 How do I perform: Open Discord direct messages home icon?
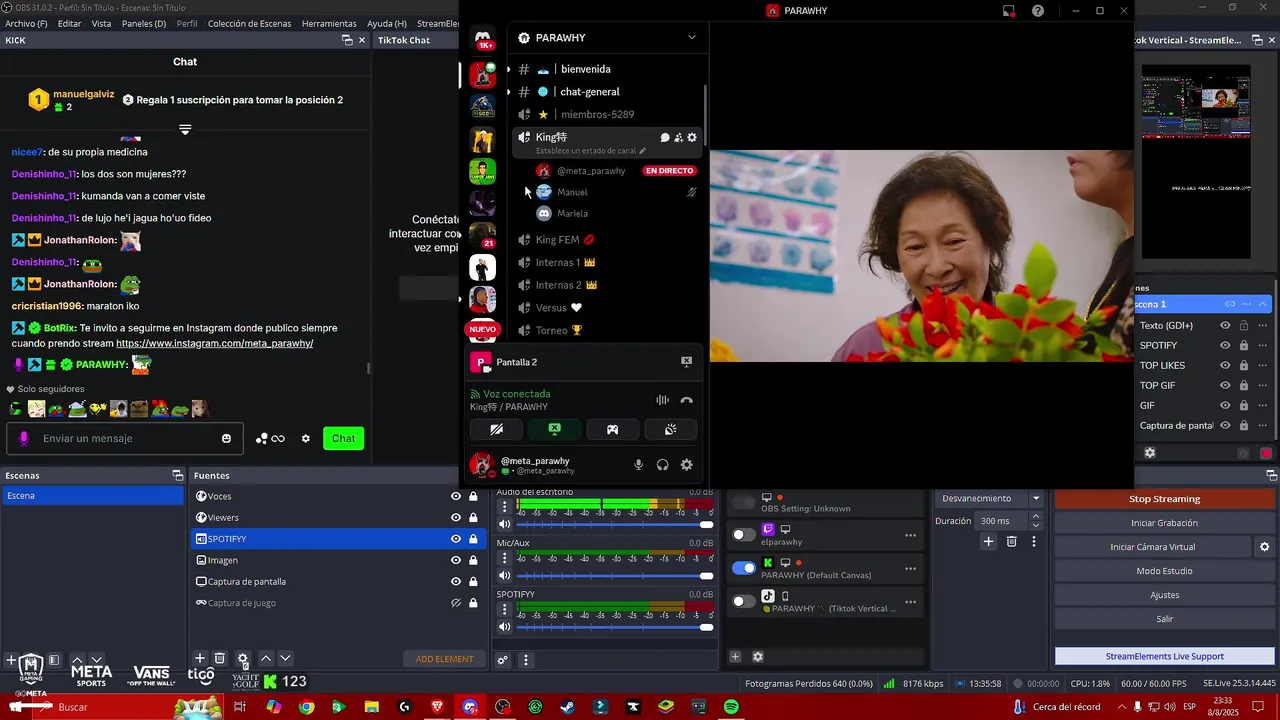pos(483,38)
